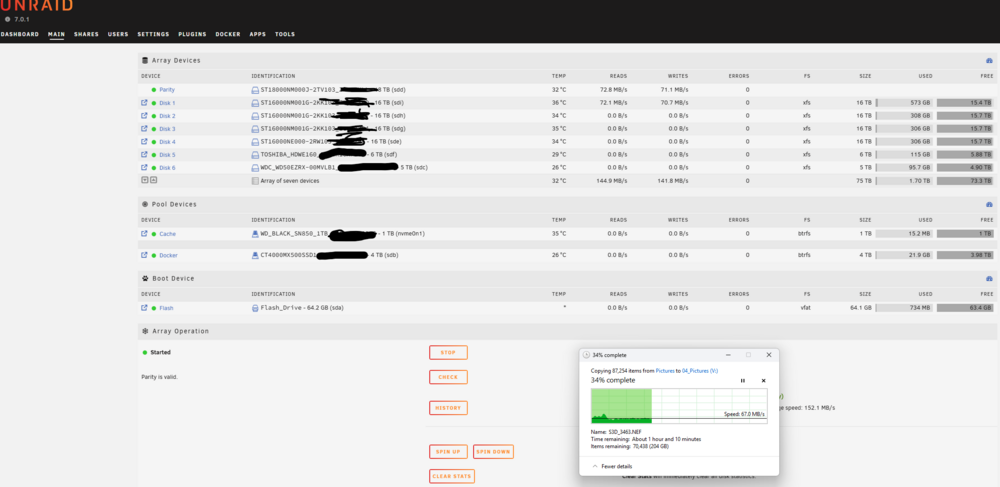
Task: Open the browse icon beside Disk 2
Action: click(144, 115)
